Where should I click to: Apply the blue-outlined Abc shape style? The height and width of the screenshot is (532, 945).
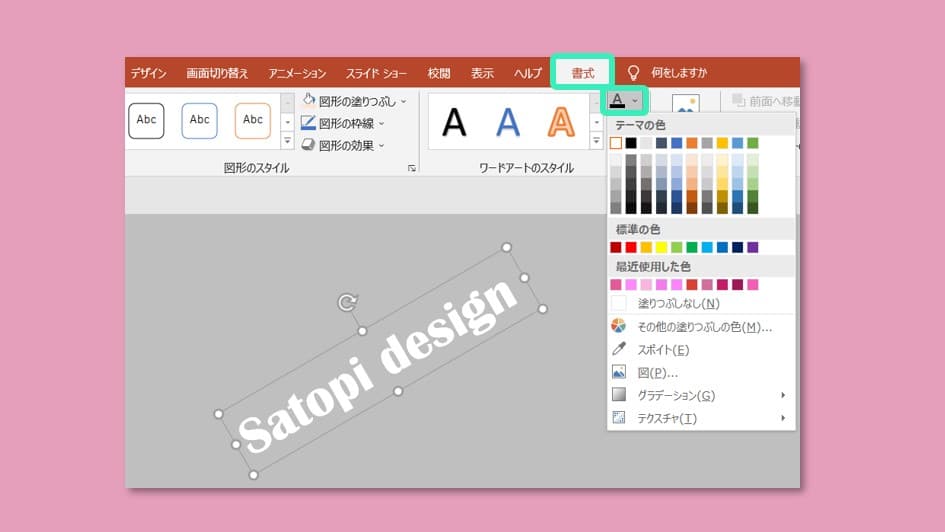tap(199, 120)
